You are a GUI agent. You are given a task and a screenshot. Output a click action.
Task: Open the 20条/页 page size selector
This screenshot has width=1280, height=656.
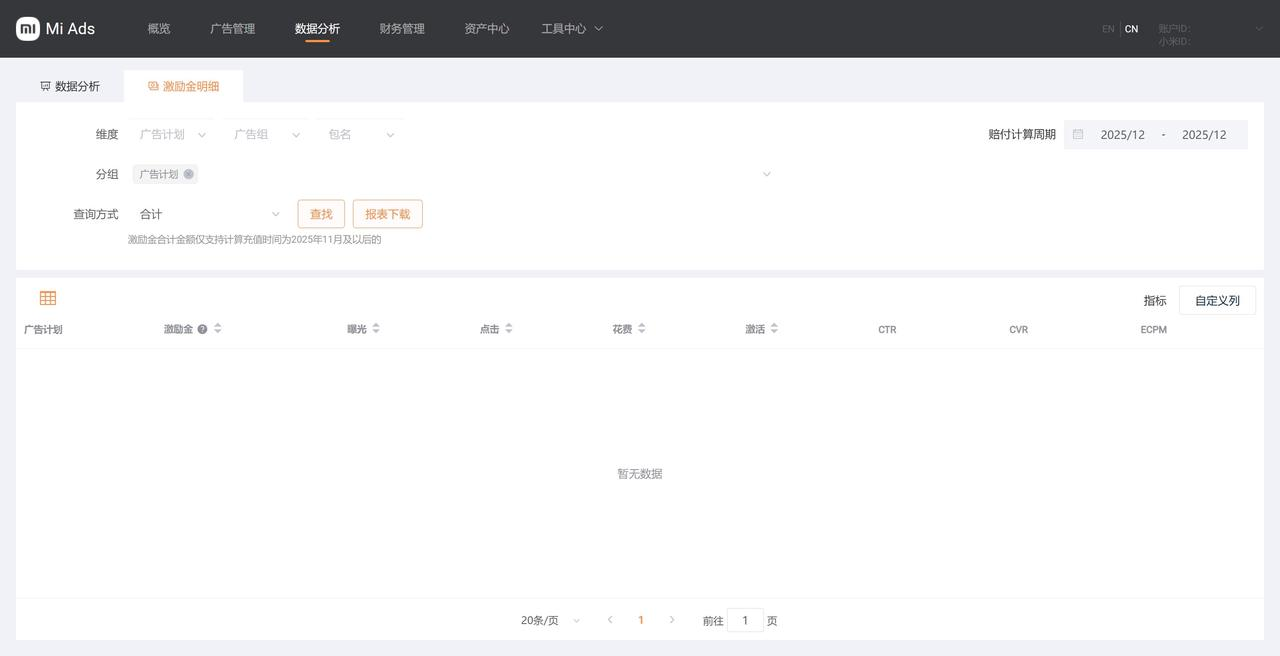point(550,620)
